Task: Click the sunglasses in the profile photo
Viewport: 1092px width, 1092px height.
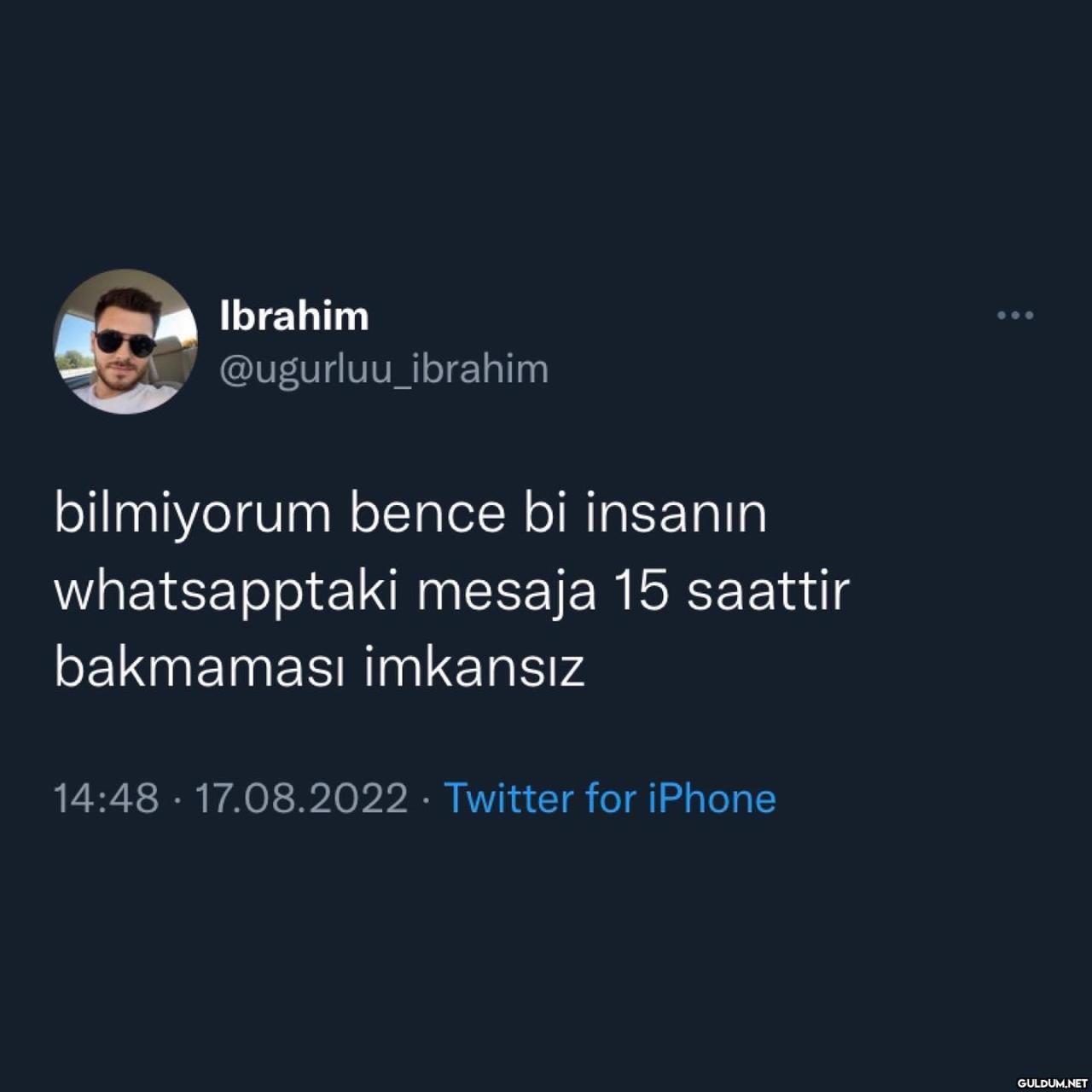Action: pyautogui.click(x=125, y=343)
